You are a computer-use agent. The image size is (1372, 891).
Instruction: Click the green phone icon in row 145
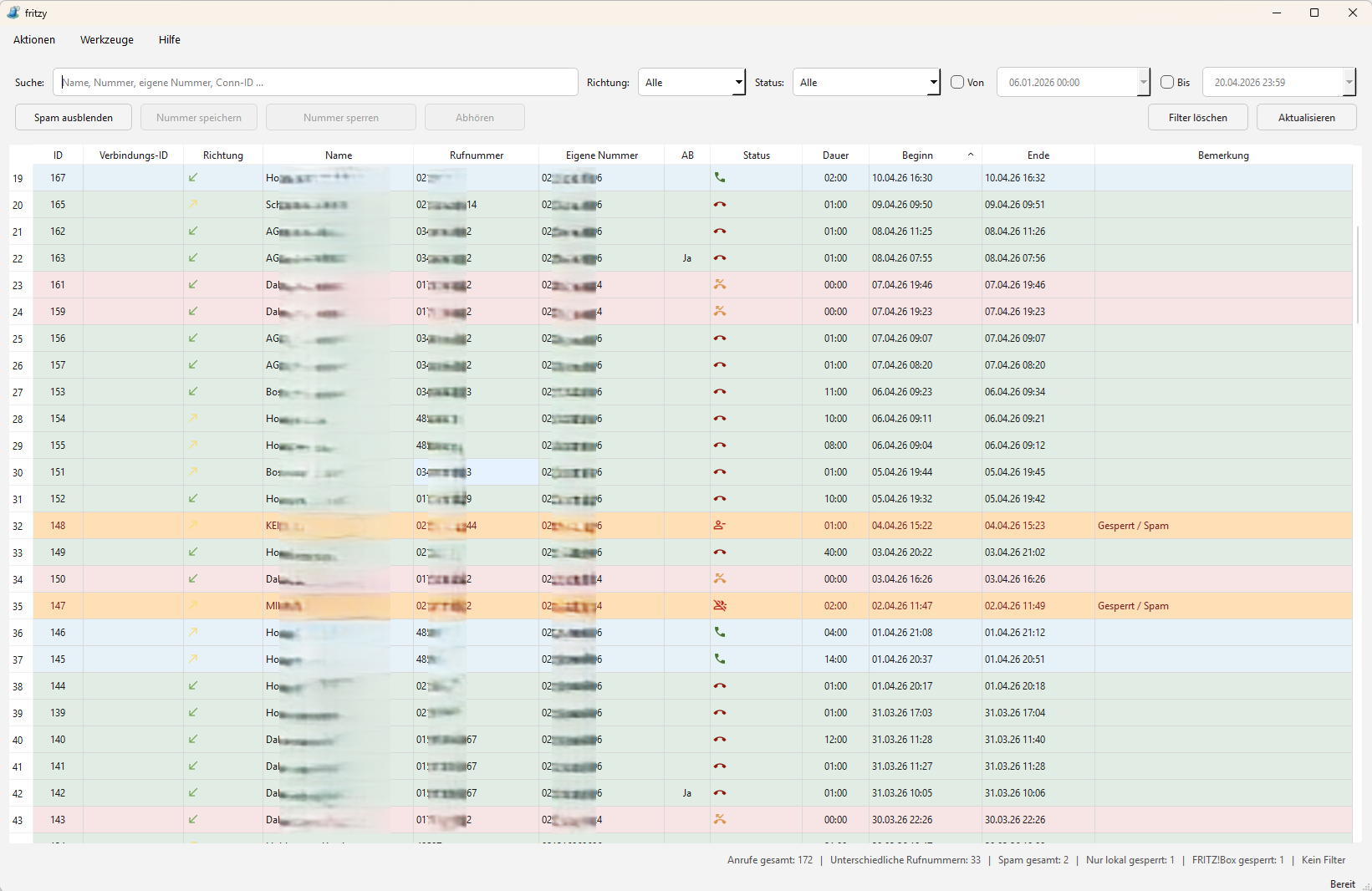point(720,659)
